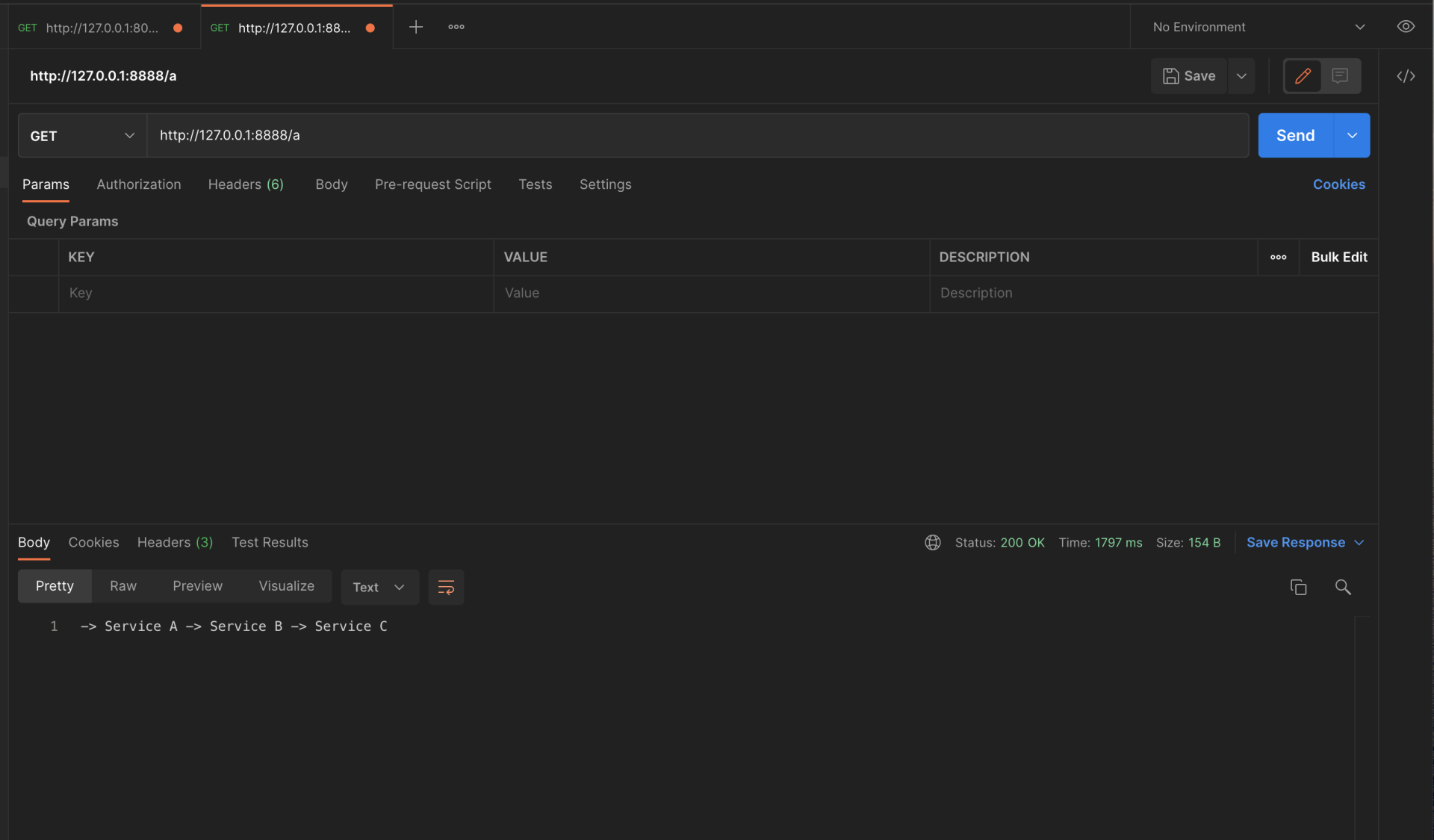The height and width of the screenshot is (840, 1434).
Task: Open the Authorization tab
Action: tap(139, 184)
